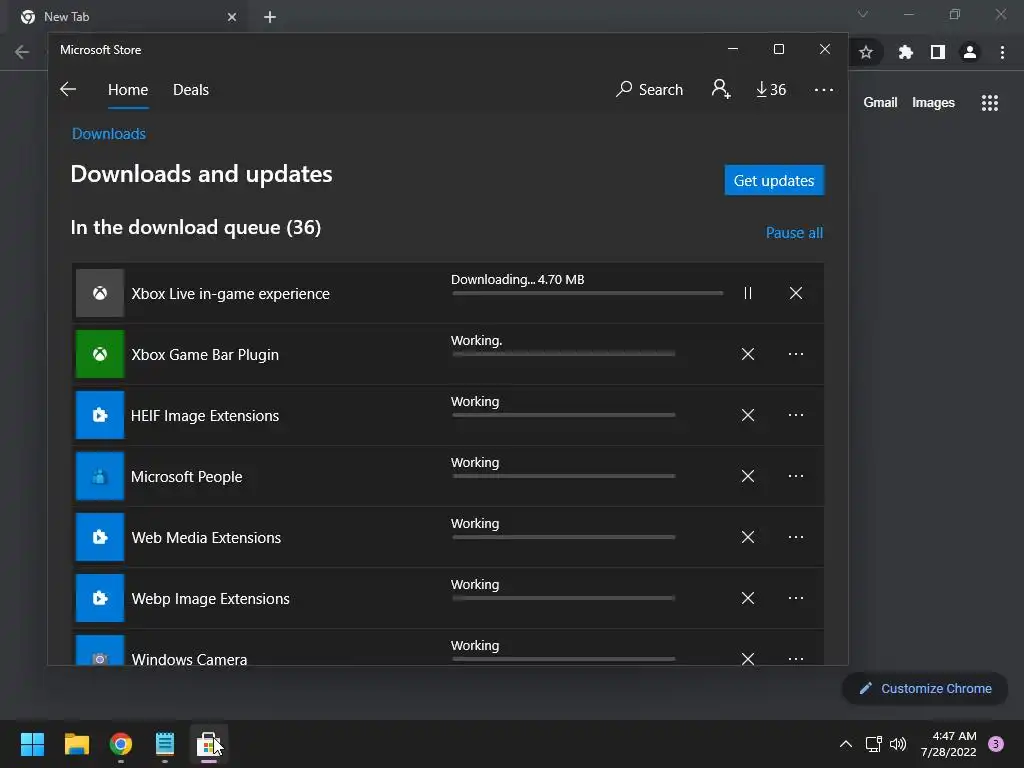Cancel the Webp Image Extensions update
Viewport: 1024px width, 768px height.
coord(748,598)
